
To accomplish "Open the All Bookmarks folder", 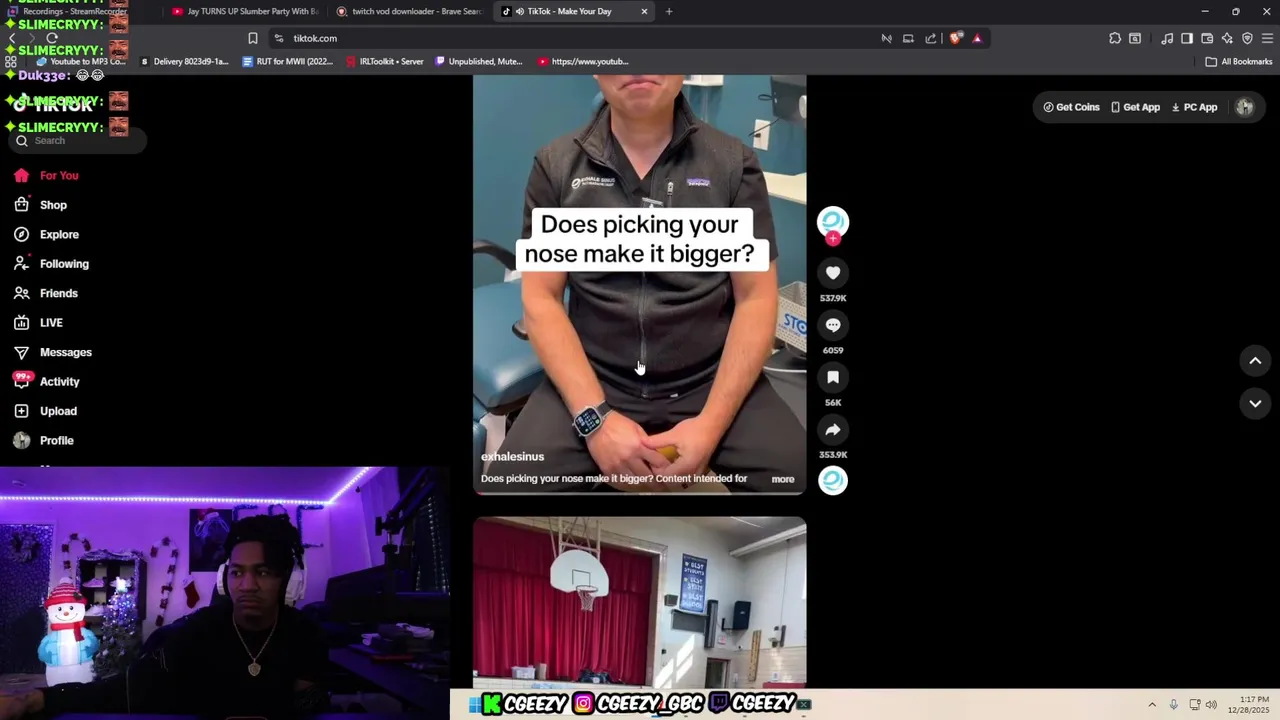I will [x=1238, y=61].
